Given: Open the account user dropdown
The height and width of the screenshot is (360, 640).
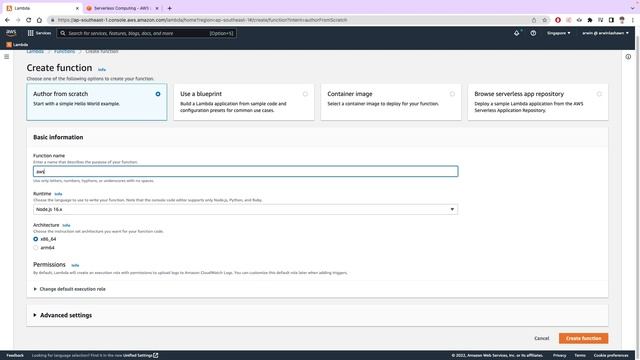Looking at the screenshot, I should point(605,33).
